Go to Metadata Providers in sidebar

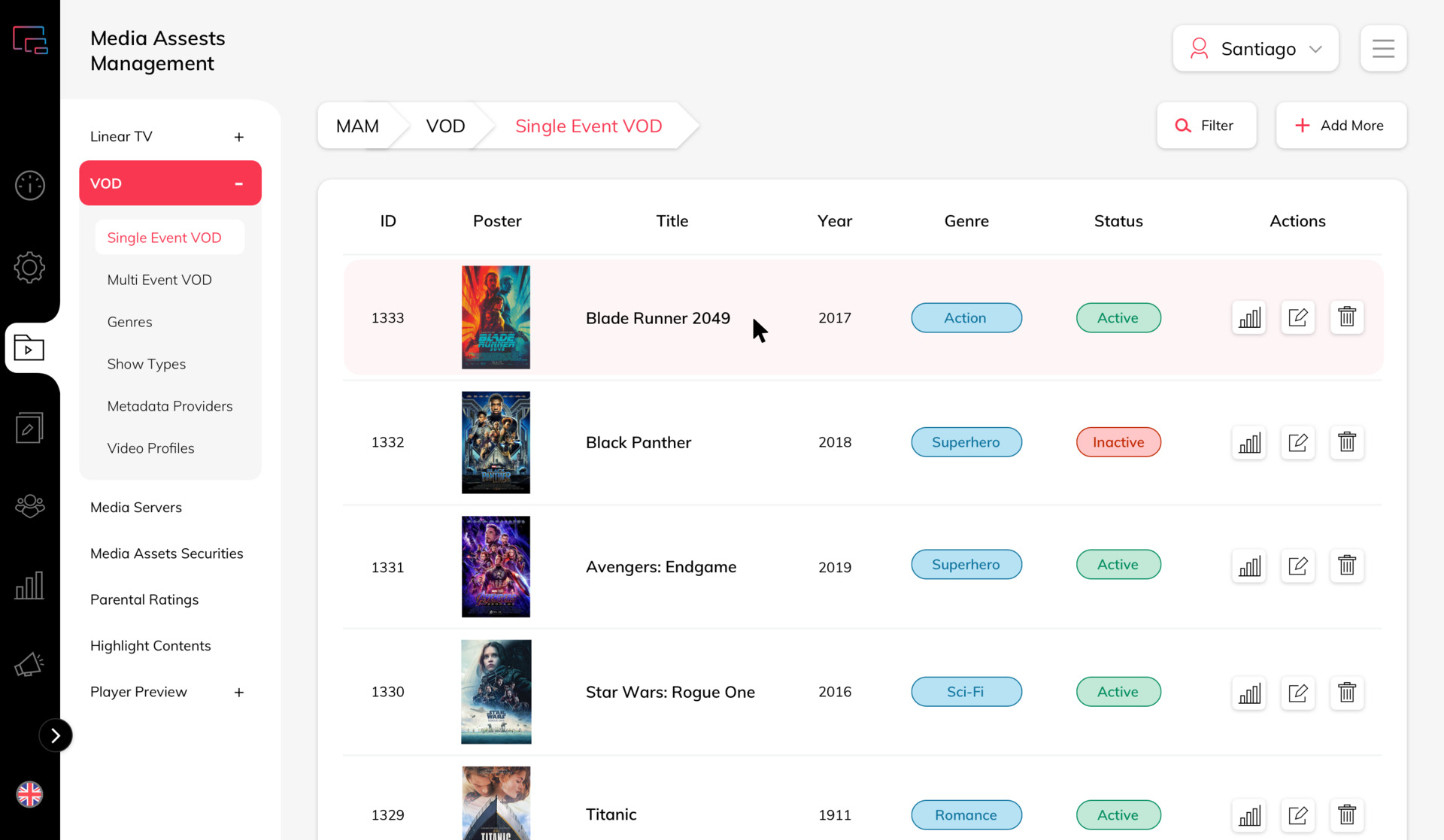point(170,406)
